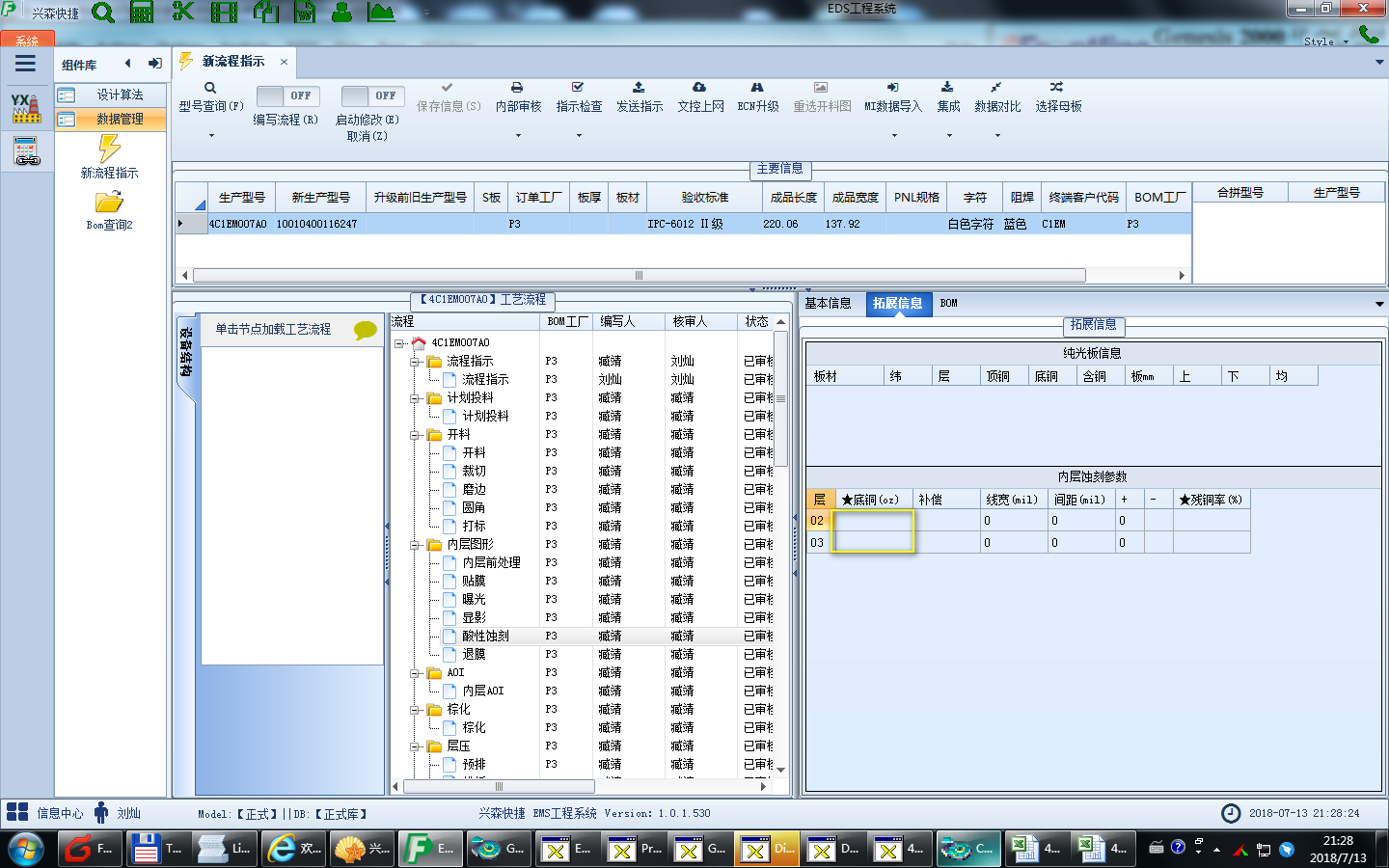Click the green Word document quick icon
The image size is (1389, 868).
pos(305,13)
